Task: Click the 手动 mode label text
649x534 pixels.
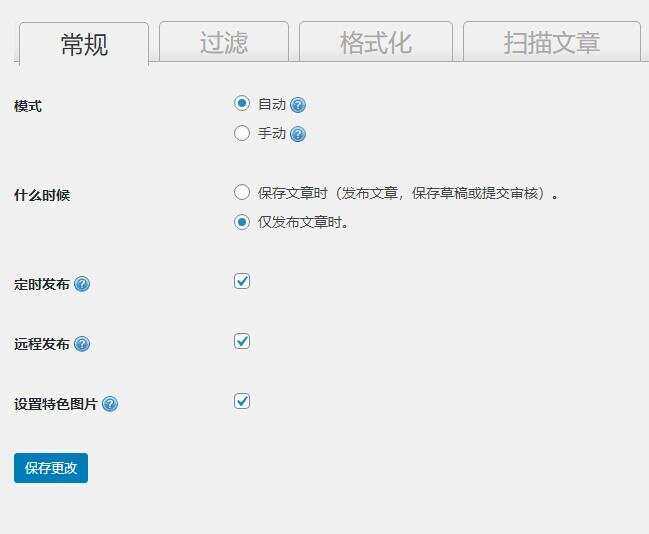Action: pos(272,134)
